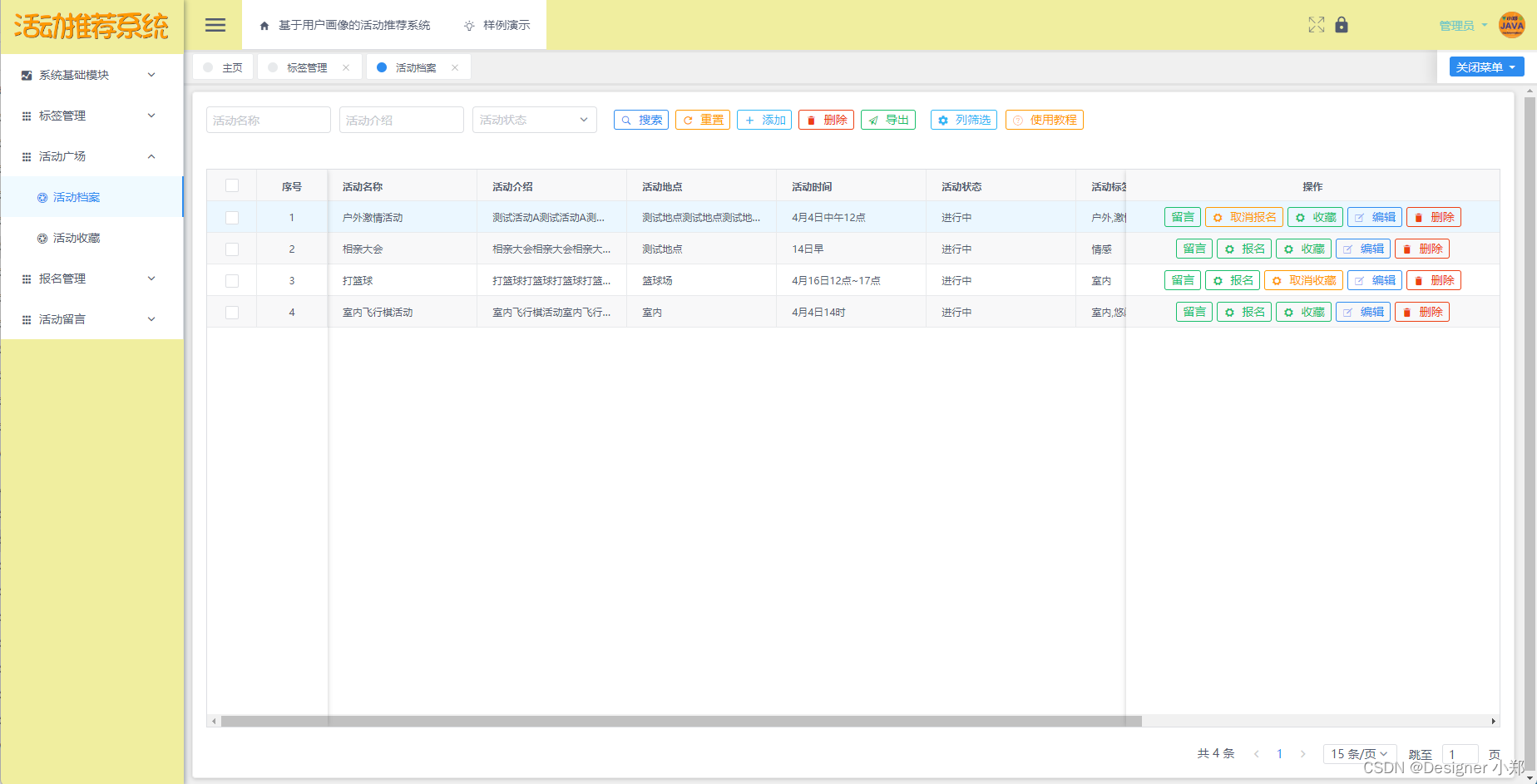Click 留言 for 户外激情活动 row

[x=1182, y=217]
